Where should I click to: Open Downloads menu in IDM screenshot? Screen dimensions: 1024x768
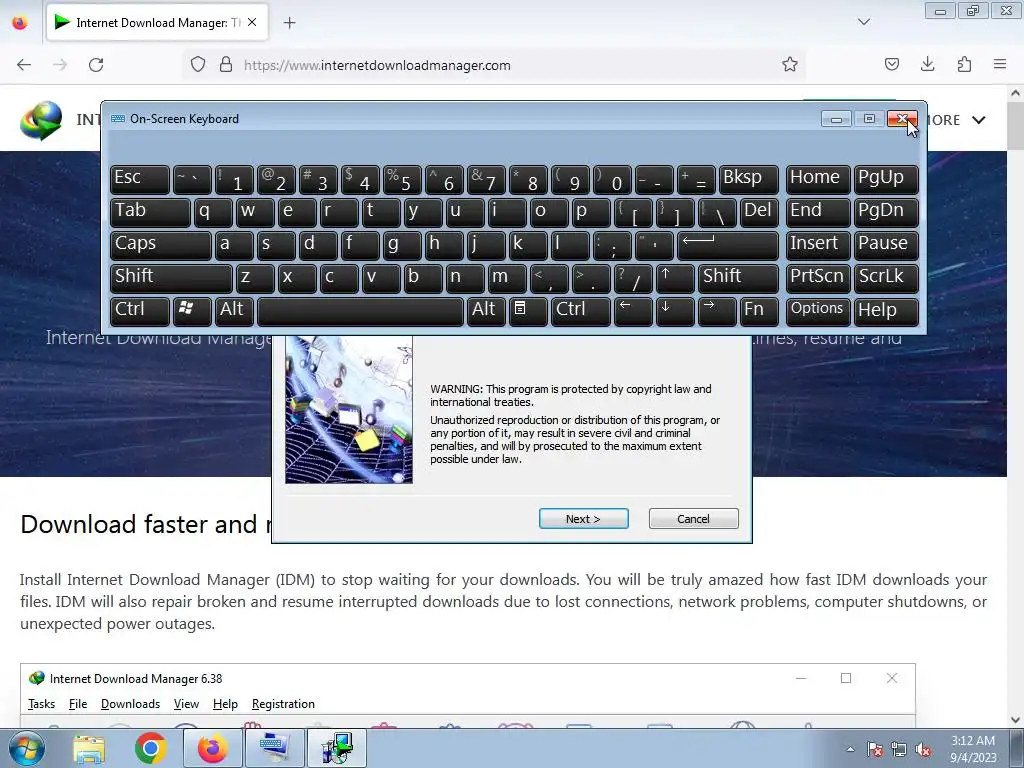(x=131, y=704)
